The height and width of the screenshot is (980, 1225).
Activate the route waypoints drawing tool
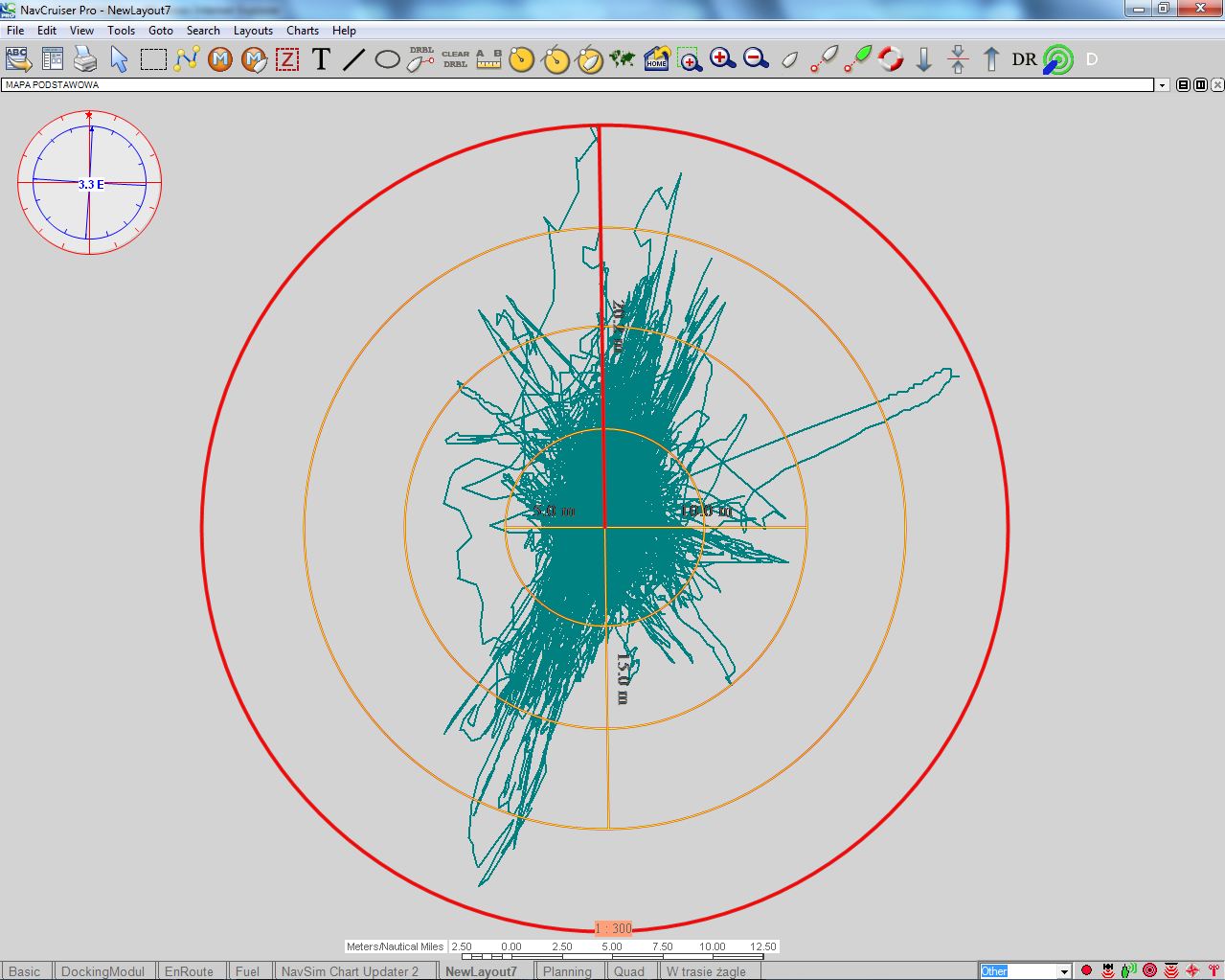187,59
